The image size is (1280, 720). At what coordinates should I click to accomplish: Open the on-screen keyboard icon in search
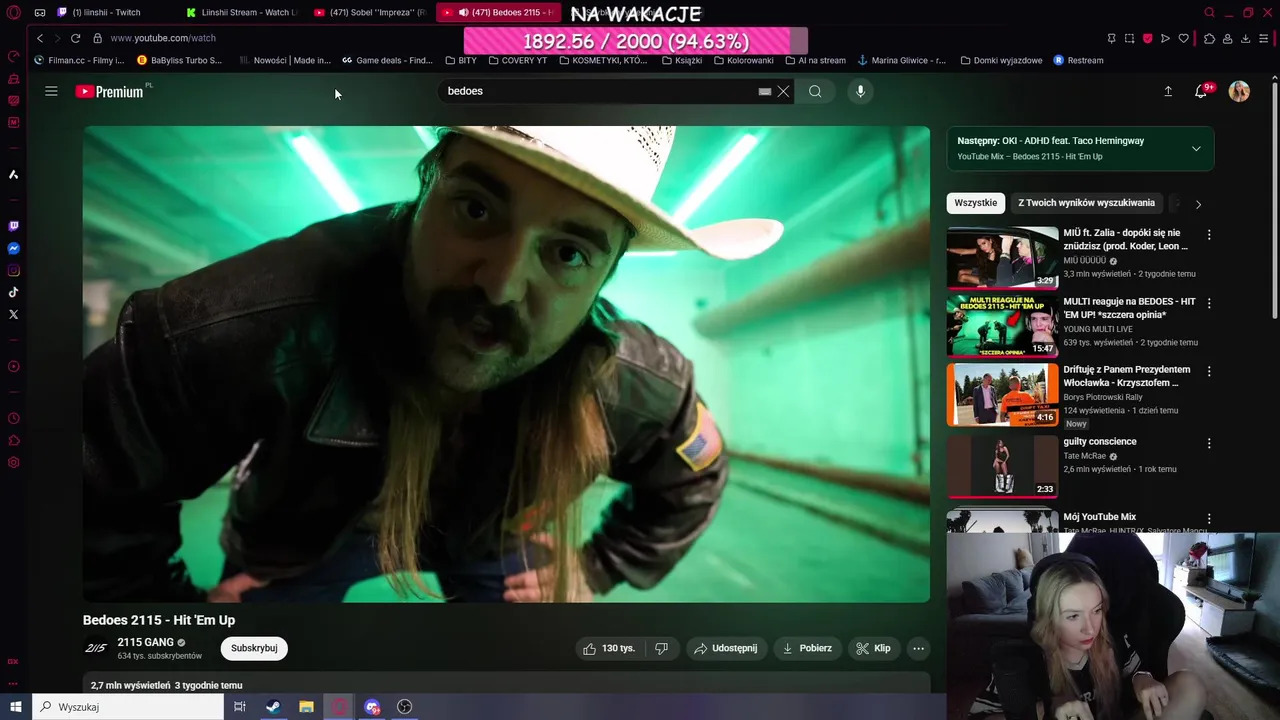point(765,91)
